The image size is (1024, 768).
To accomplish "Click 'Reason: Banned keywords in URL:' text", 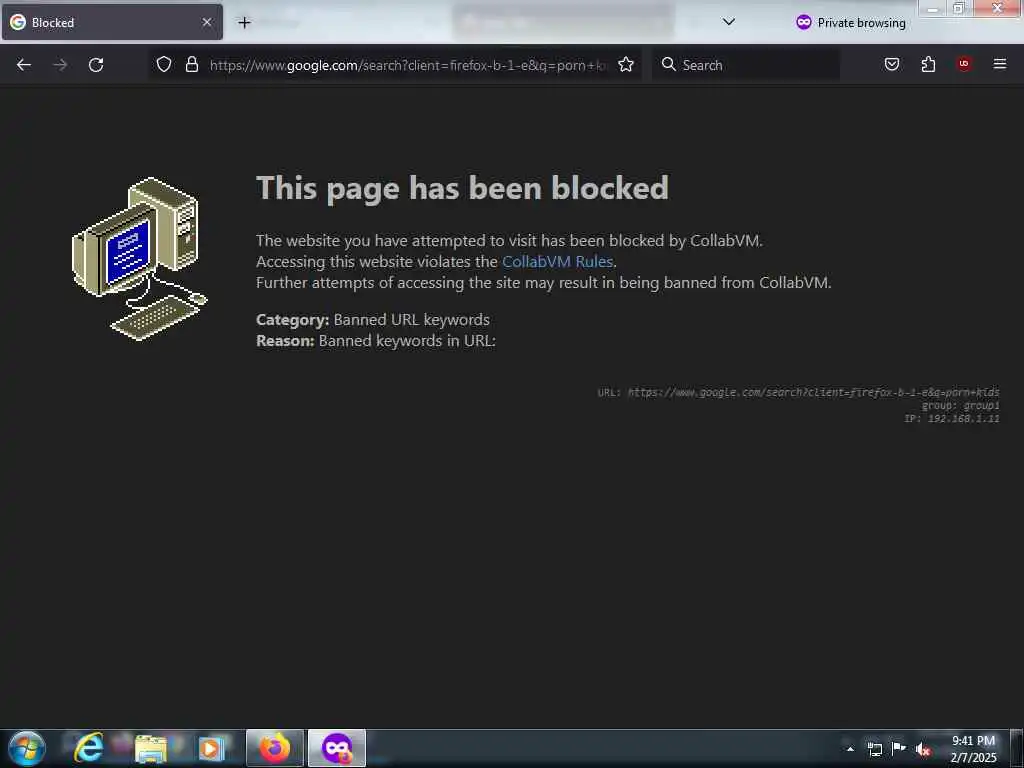I will pos(376,340).
